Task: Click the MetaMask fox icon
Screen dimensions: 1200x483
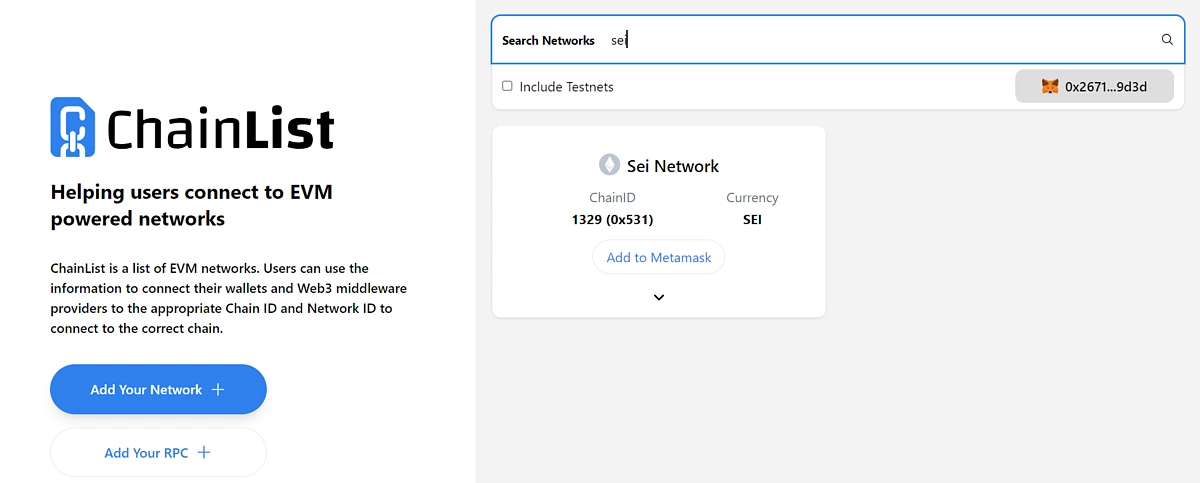Action: (1050, 87)
